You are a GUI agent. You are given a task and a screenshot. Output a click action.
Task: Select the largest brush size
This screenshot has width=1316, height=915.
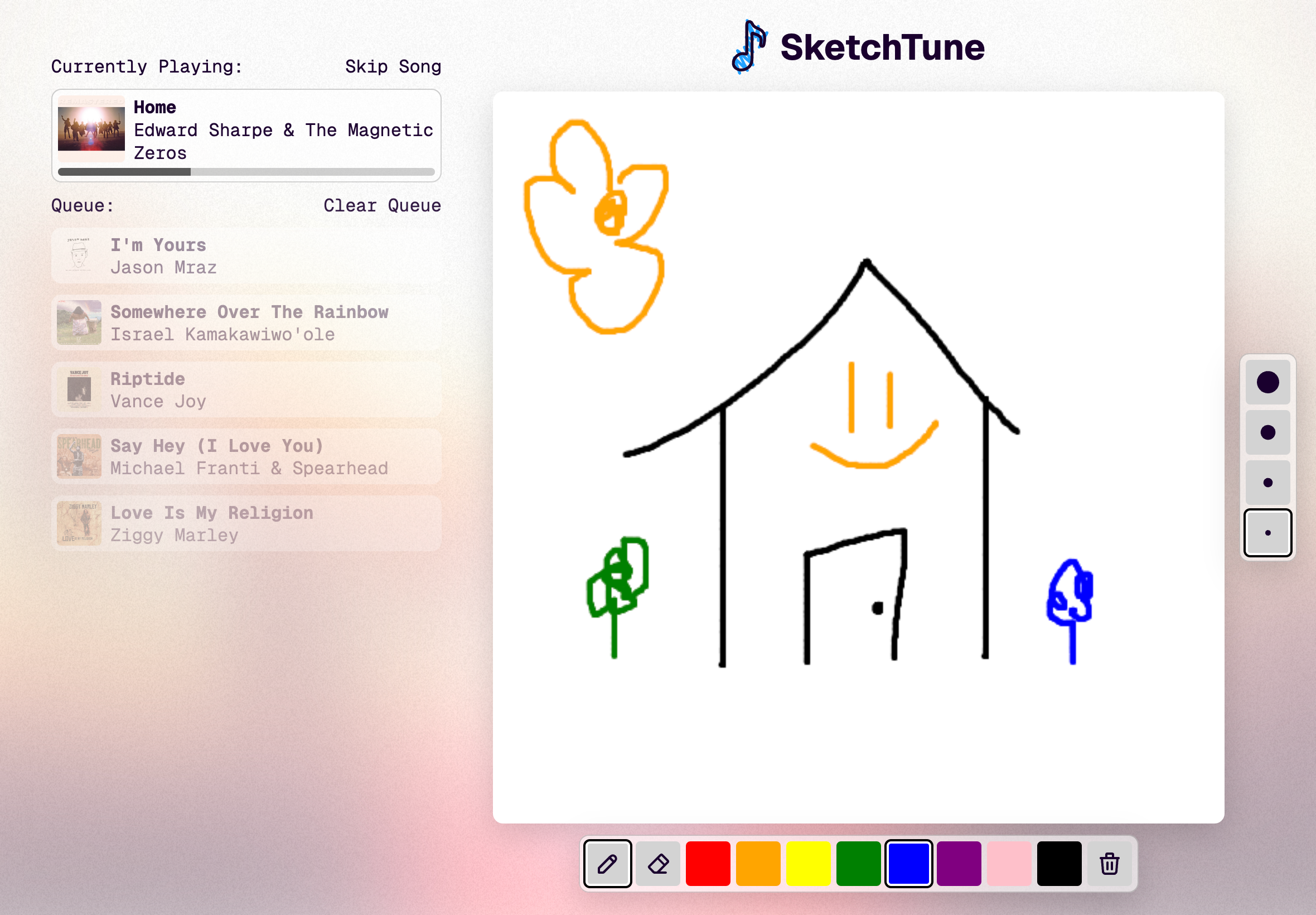coord(1267,382)
